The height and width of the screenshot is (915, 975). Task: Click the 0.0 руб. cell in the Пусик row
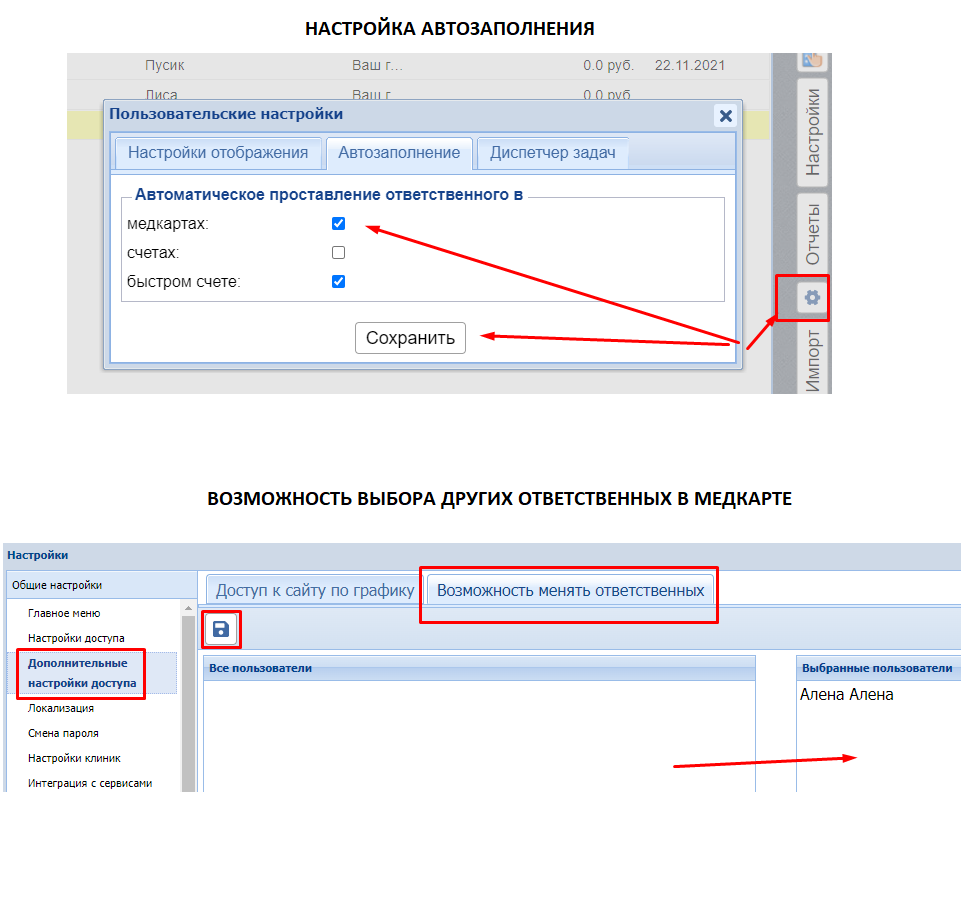click(608, 65)
